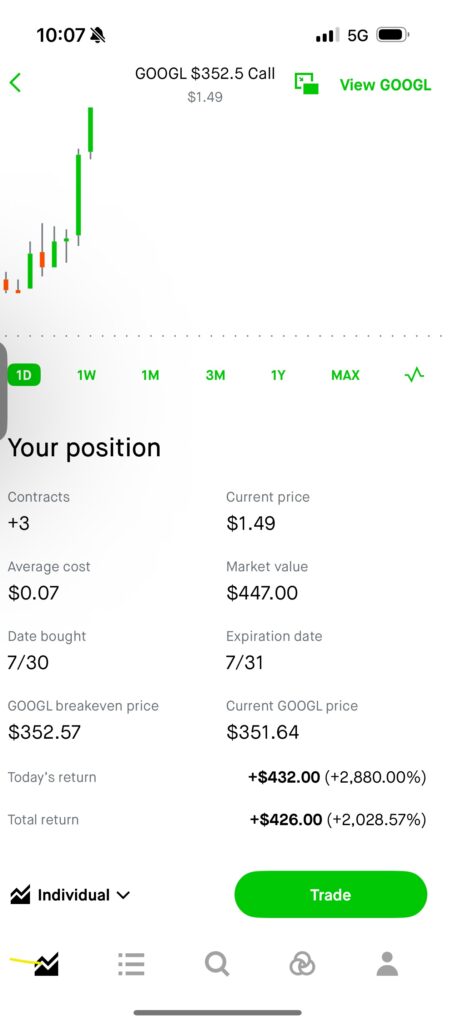Expand the Individual account dropdown
Viewport: 453px width, 1024px height.
[x=70, y=895]
